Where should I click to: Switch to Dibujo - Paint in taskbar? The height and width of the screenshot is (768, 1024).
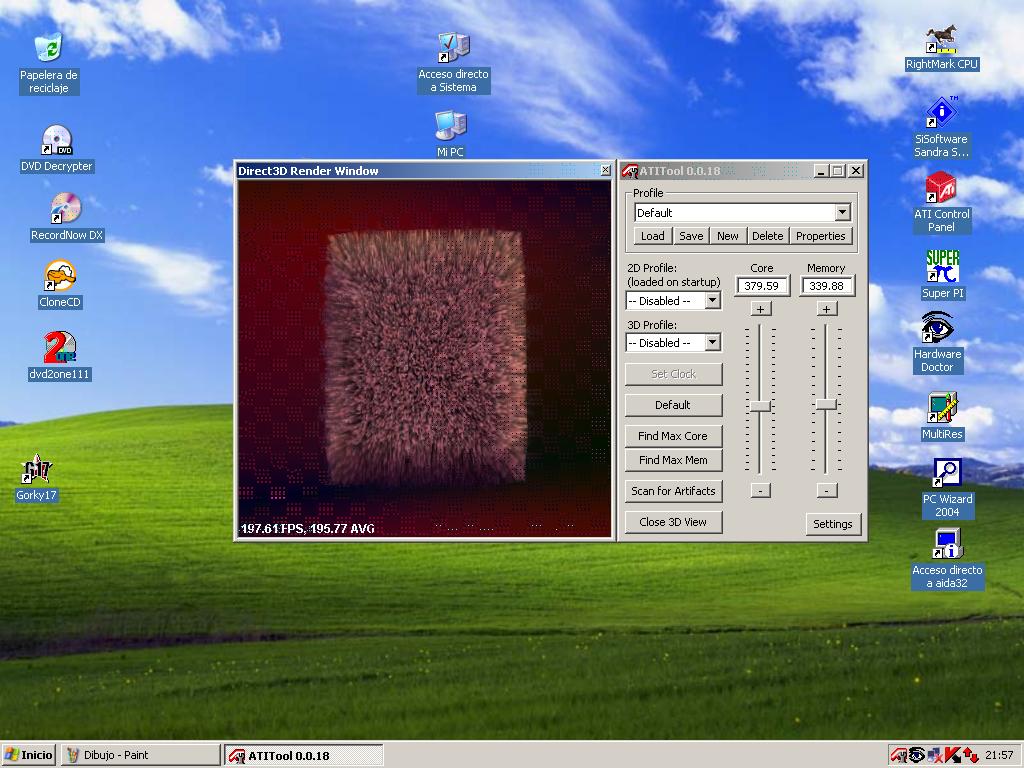tap(140, 755)
